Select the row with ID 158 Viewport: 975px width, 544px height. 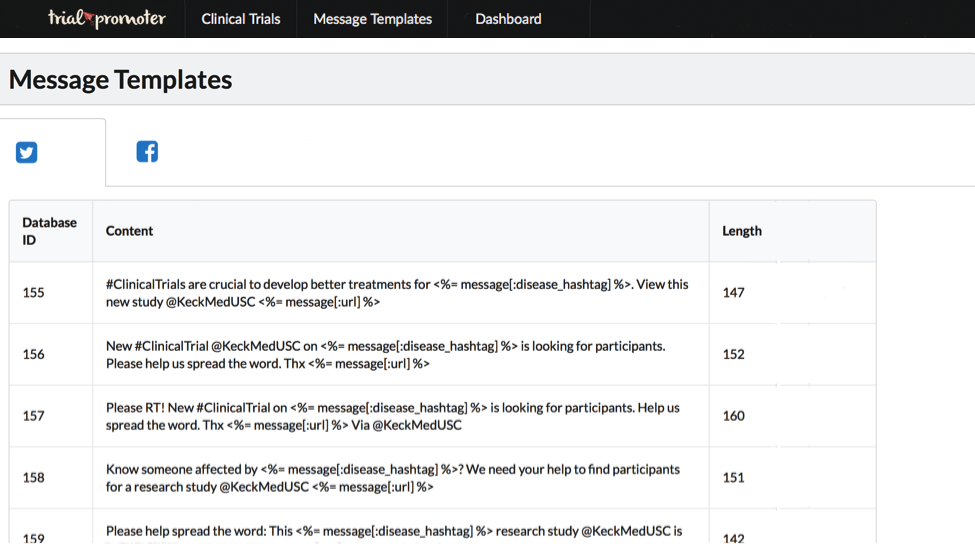[34, 478]
